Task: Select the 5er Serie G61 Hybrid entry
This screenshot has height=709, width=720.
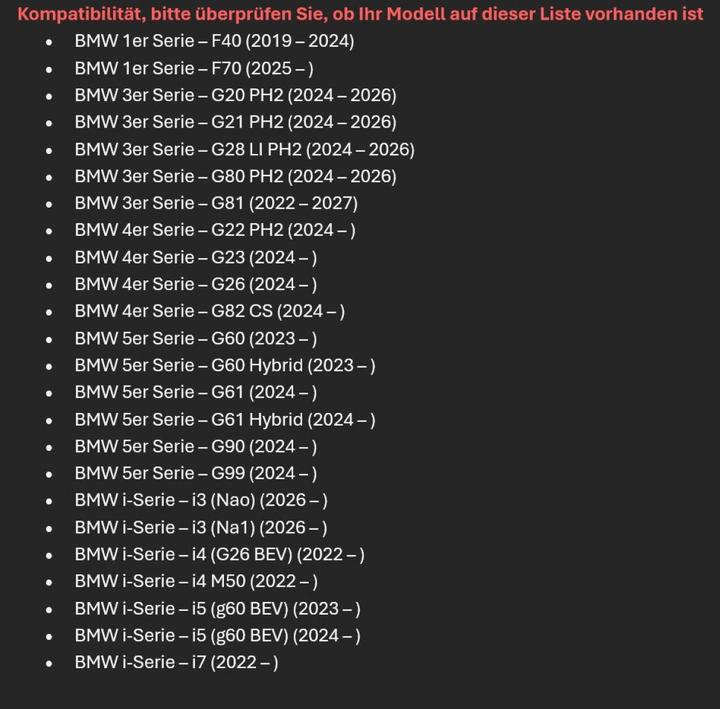Action: pyautogui.click(x=225, y=419)
